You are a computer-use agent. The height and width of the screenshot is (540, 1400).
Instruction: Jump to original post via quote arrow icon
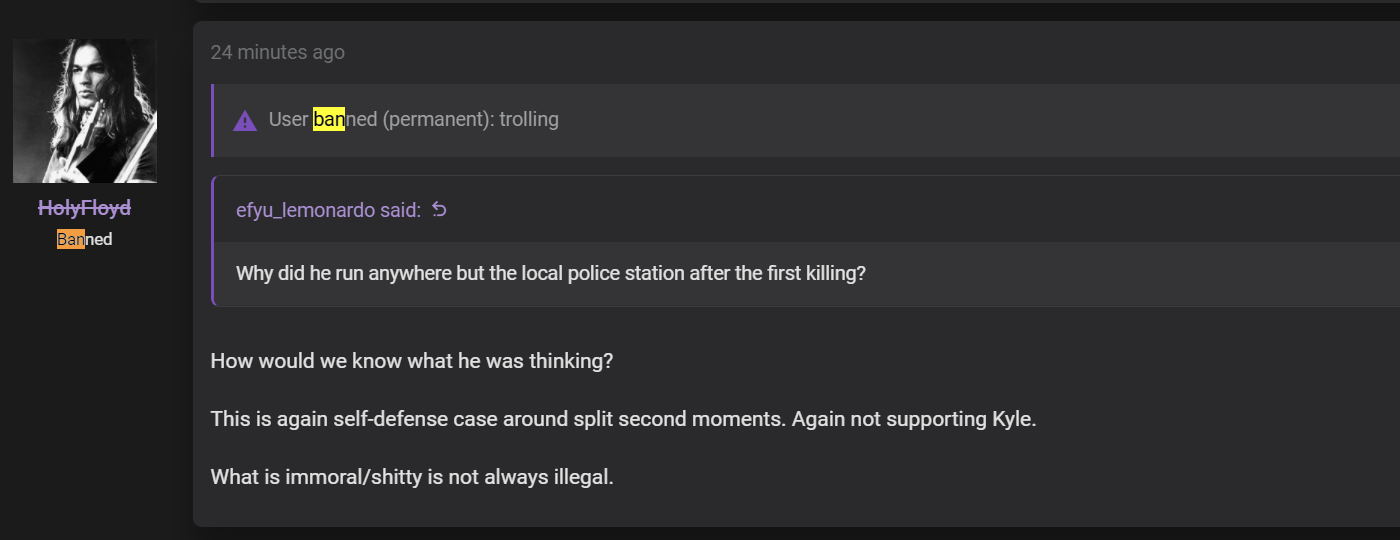click(439, 210)
